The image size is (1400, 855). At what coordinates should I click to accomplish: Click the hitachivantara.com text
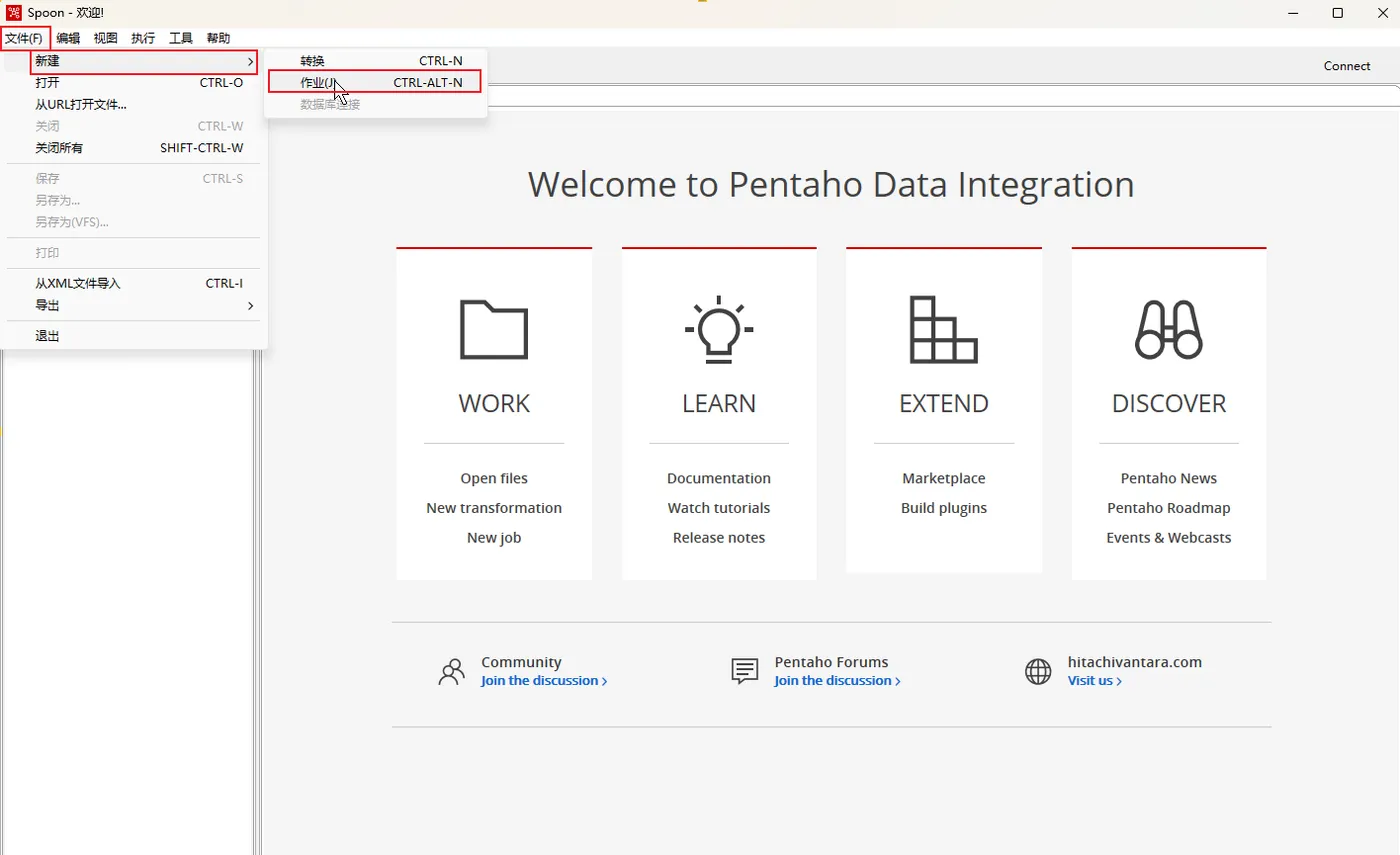tap(1135, 662)
